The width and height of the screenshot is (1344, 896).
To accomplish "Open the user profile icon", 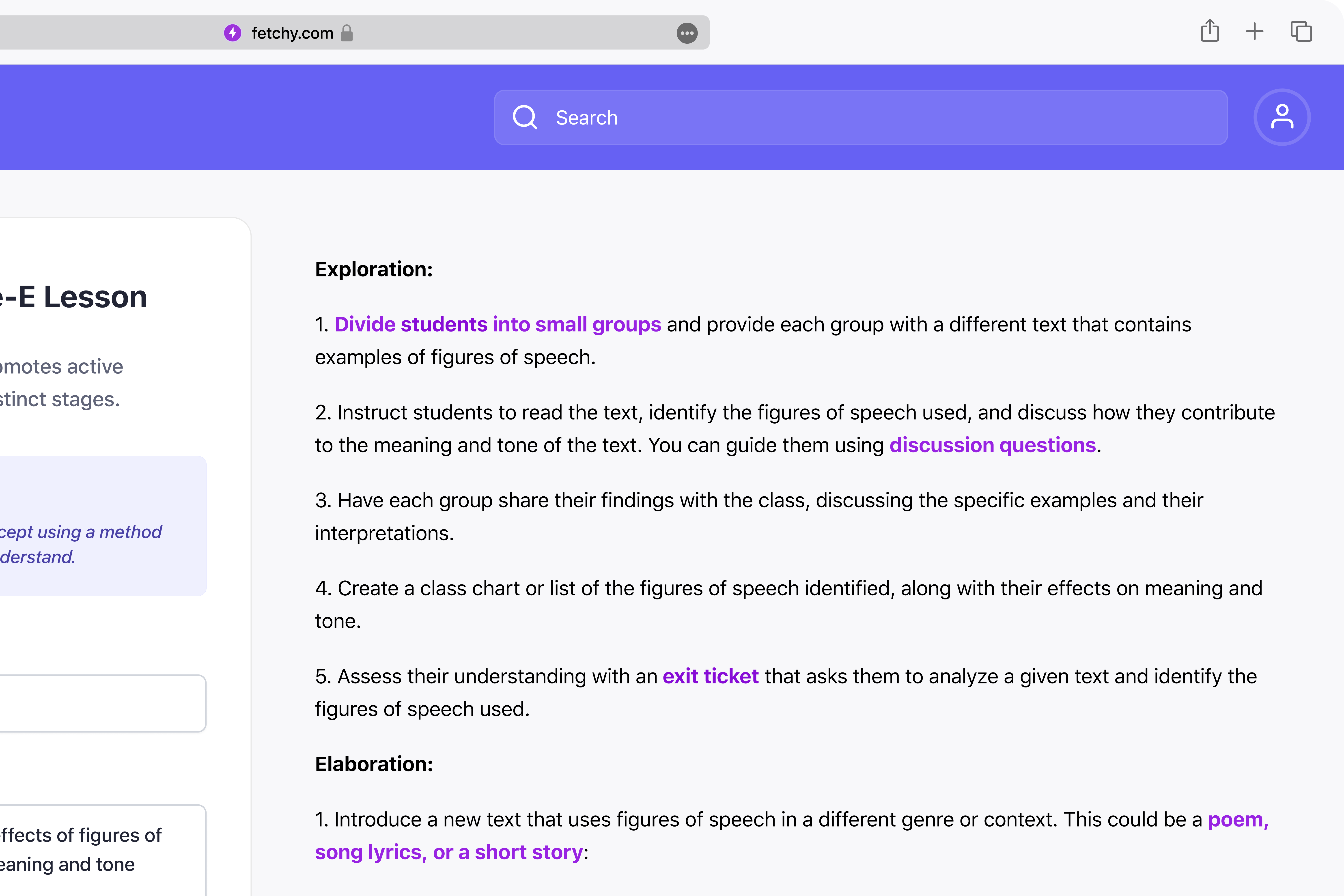I will (1282, 117).
